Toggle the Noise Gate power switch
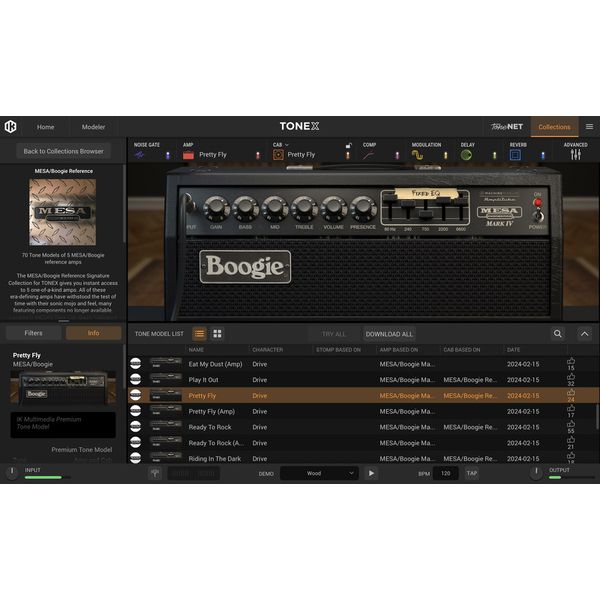Image resolution: width=600 pixels, height=600 pixels. pos(168,155)
